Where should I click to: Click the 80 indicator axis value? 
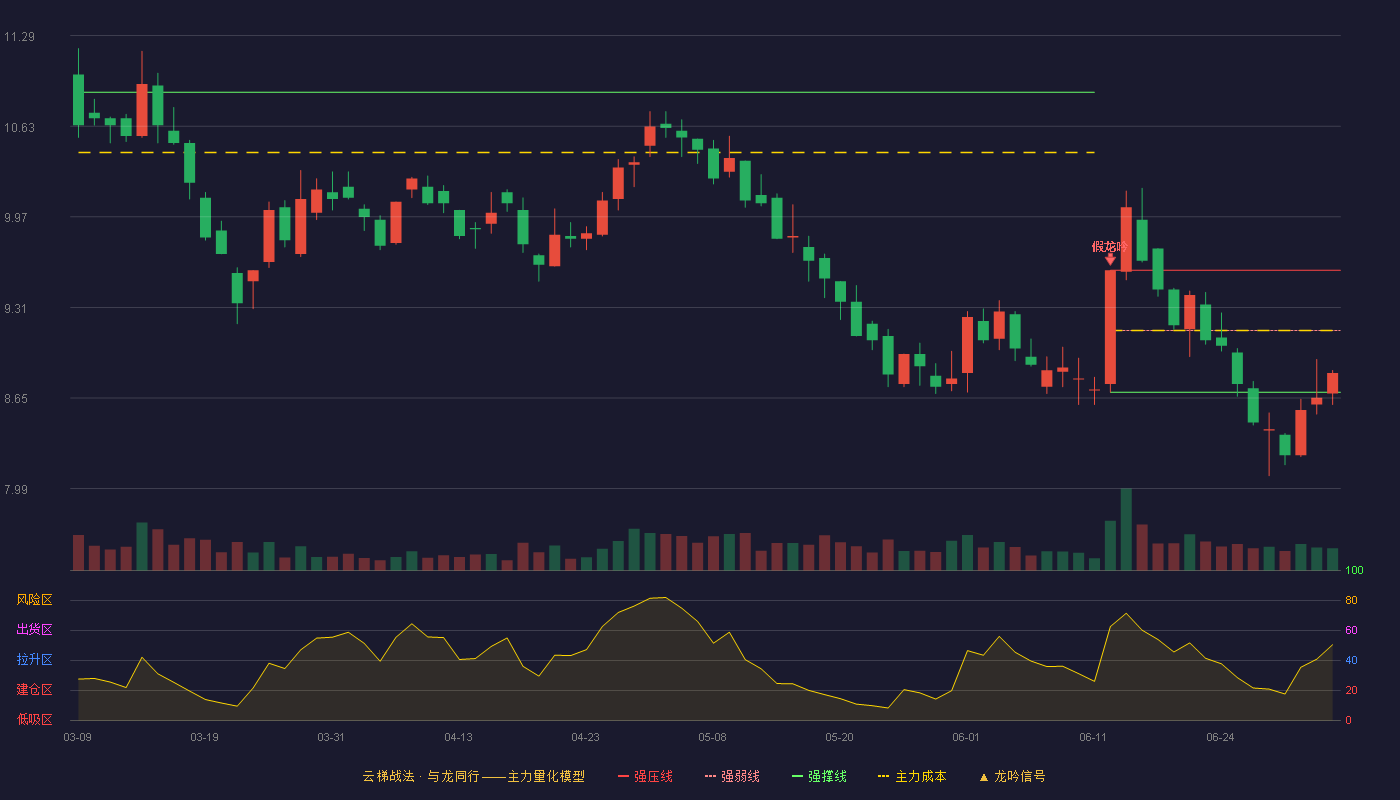coord(1351,601)
